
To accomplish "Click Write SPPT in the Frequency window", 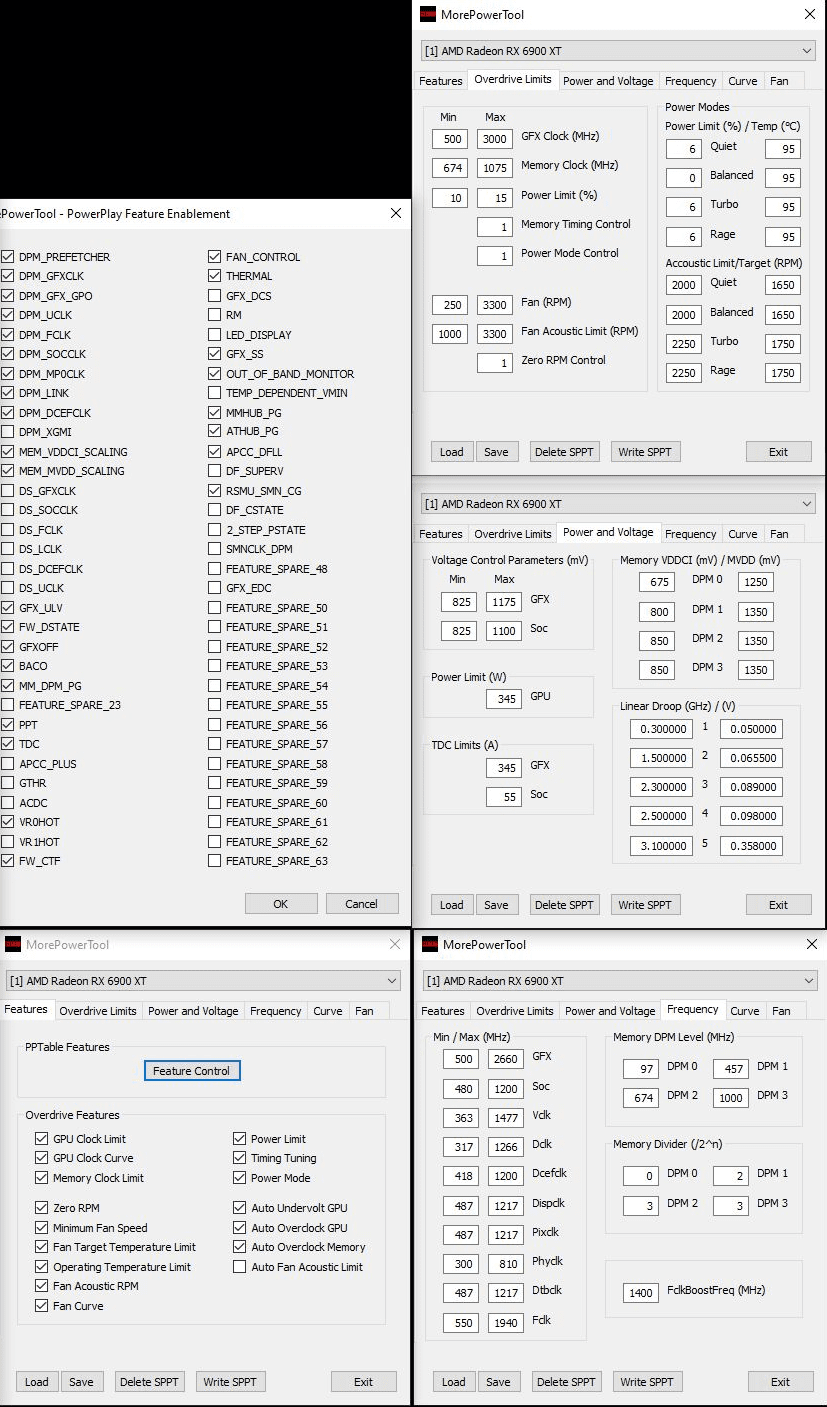I will click(647, 1382).
